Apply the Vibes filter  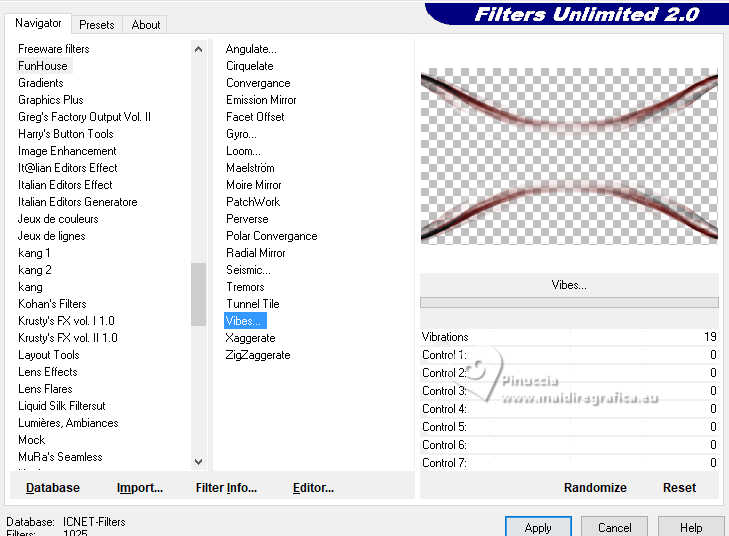pyautogui.click(x=538, y=527)
